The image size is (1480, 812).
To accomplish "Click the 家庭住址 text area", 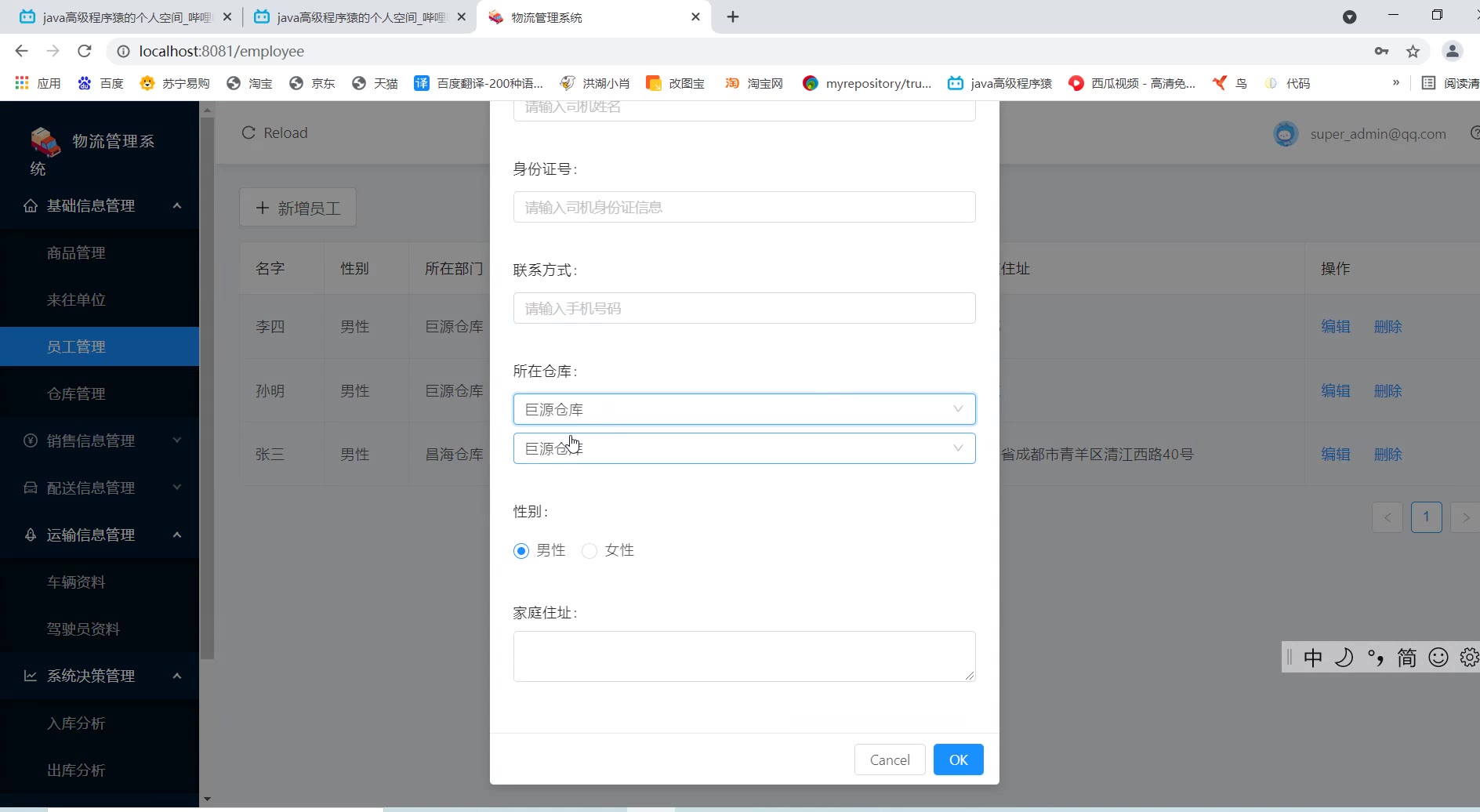I will (745, 656).
